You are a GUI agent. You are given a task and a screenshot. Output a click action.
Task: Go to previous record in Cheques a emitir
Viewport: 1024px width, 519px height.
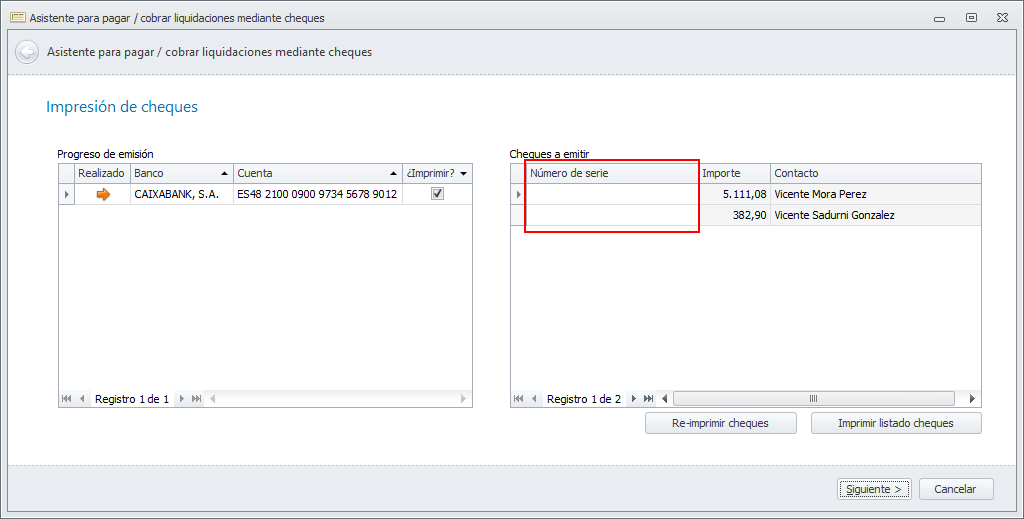coord(534,398)
